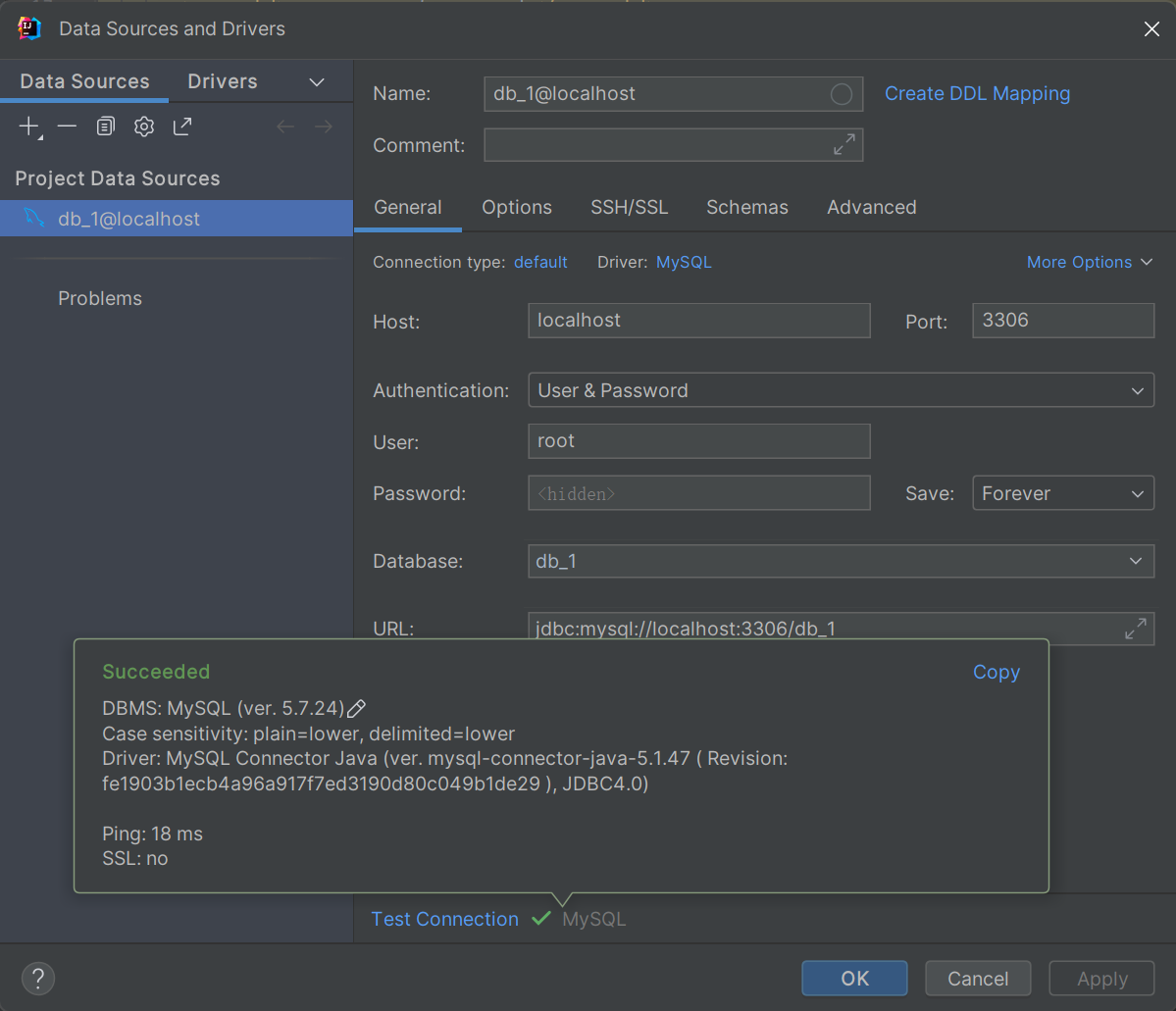
Task: Duplicate the db_1@localhost data source
Action: (105, 126)
